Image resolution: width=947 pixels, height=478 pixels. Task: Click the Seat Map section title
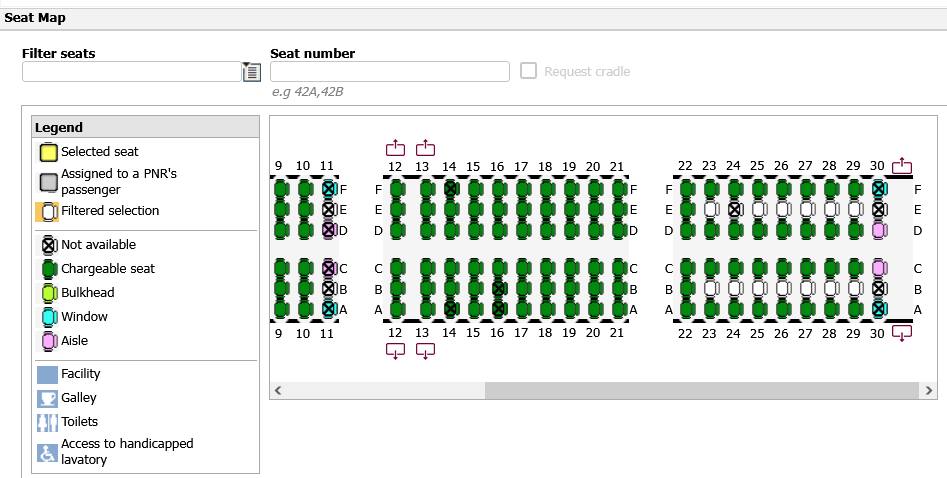pos(35,18)
